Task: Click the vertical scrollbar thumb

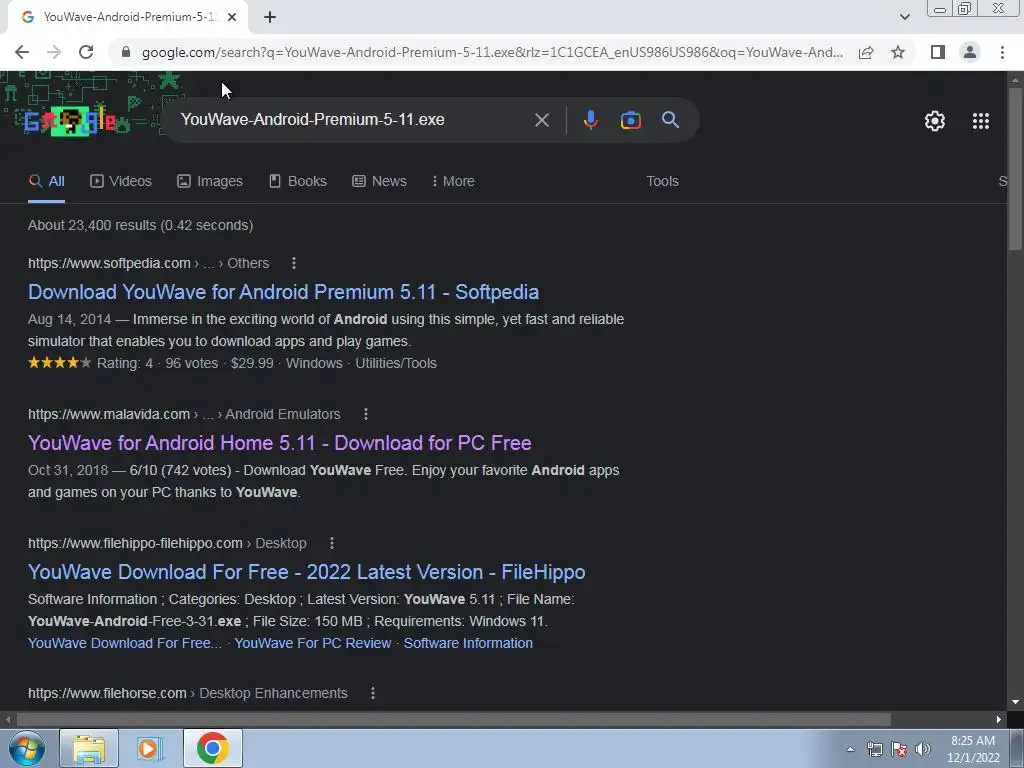Action: [x=1015, y=168]
